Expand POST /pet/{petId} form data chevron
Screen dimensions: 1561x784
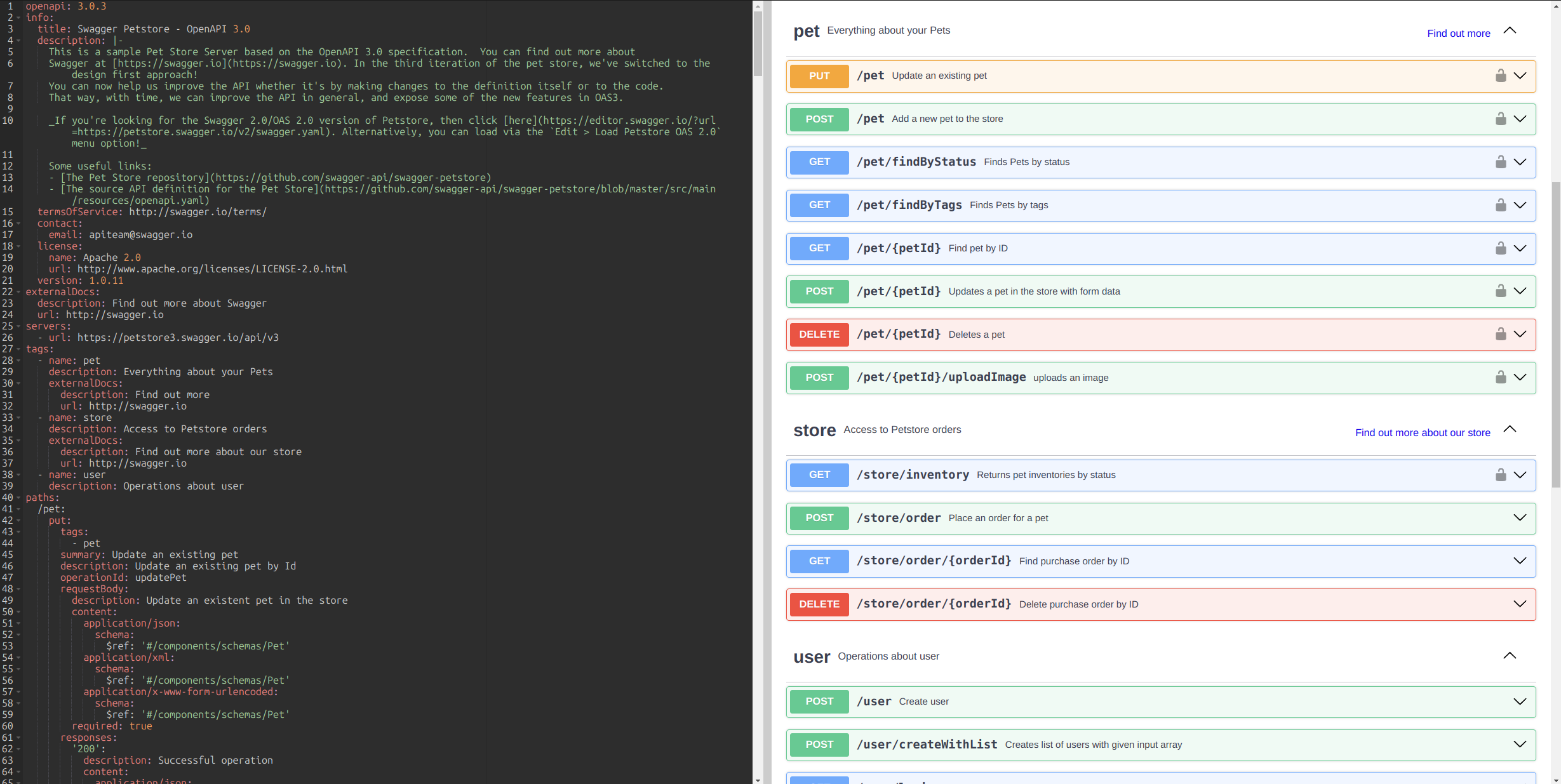pos(1520,291)
